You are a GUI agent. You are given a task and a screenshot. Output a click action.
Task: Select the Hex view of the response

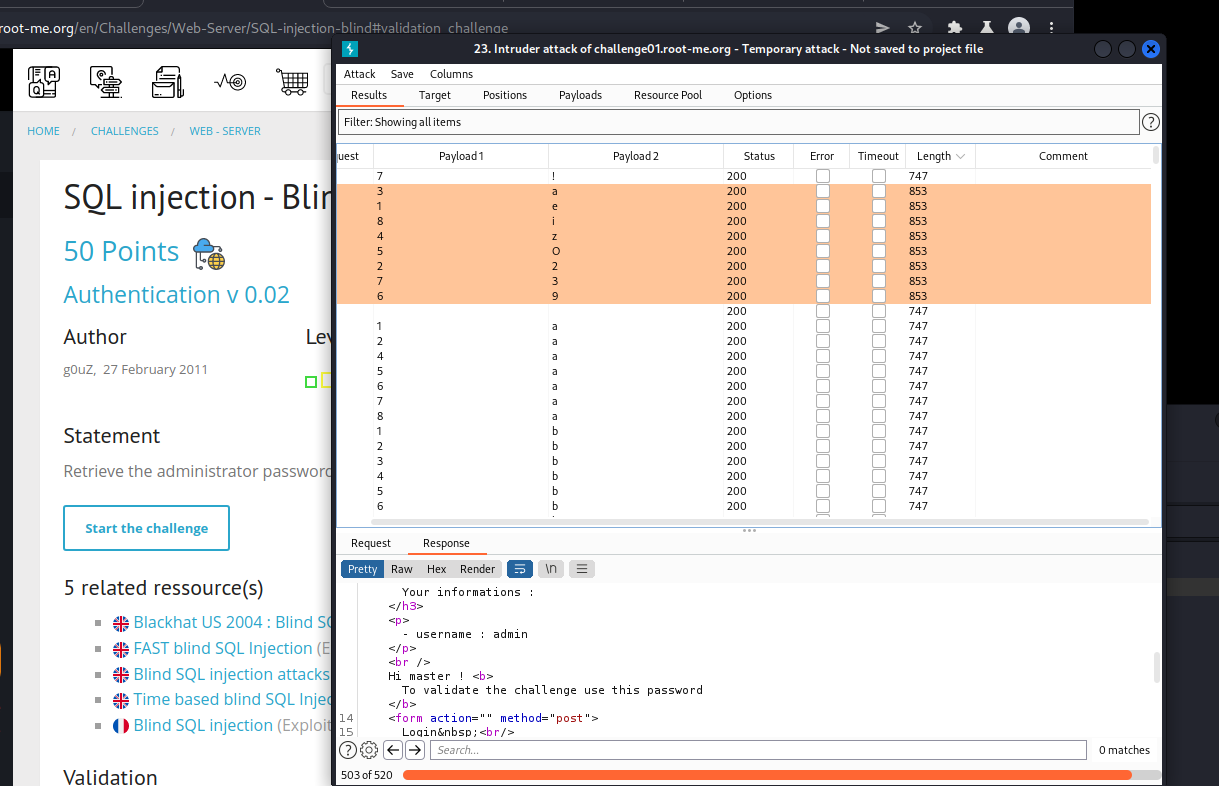point(437,569)
